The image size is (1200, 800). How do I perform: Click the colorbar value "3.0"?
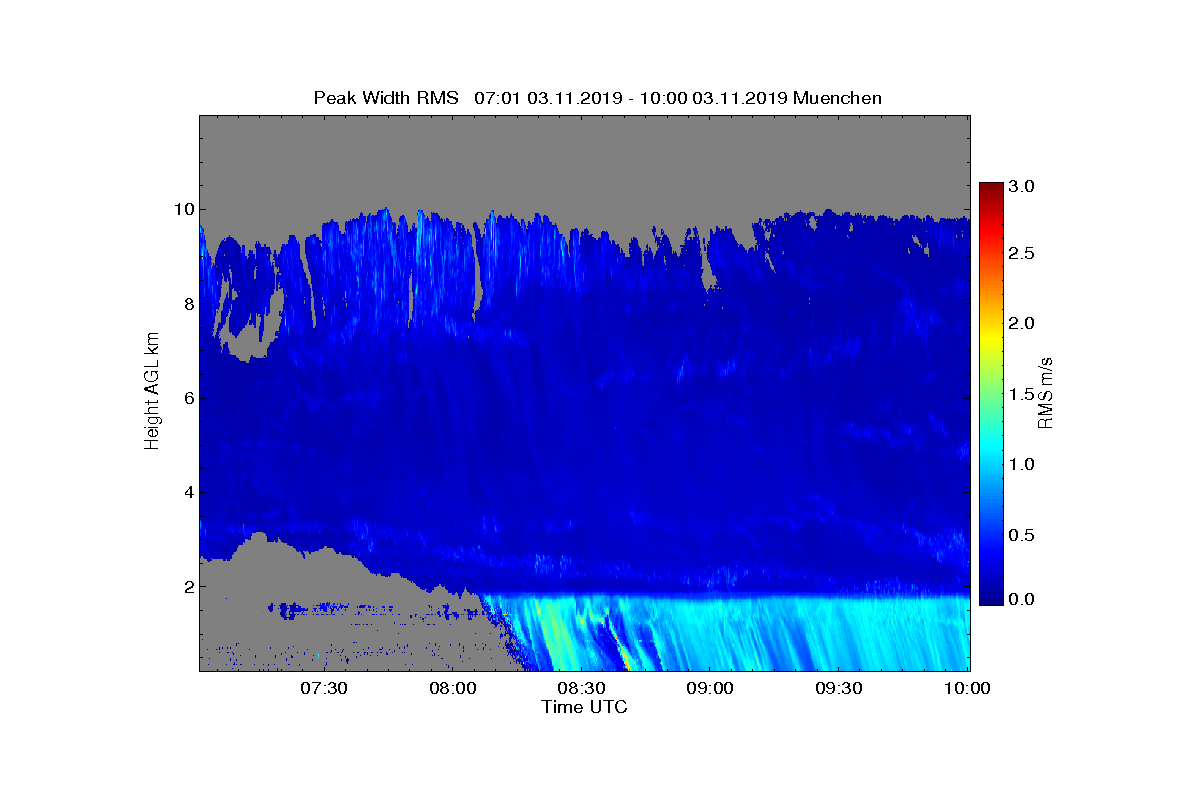(1021, 186)
